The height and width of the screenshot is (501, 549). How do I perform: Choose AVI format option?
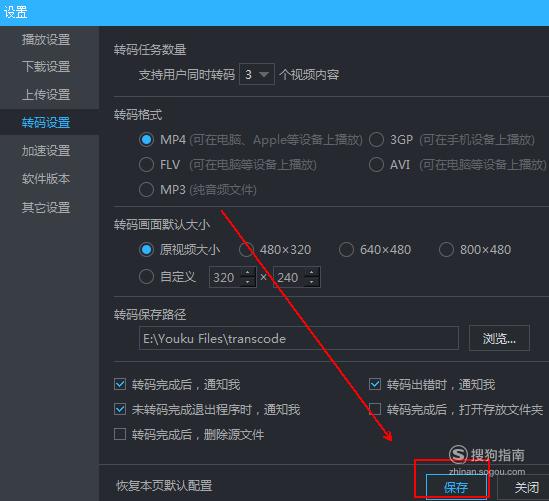point(376,165)
